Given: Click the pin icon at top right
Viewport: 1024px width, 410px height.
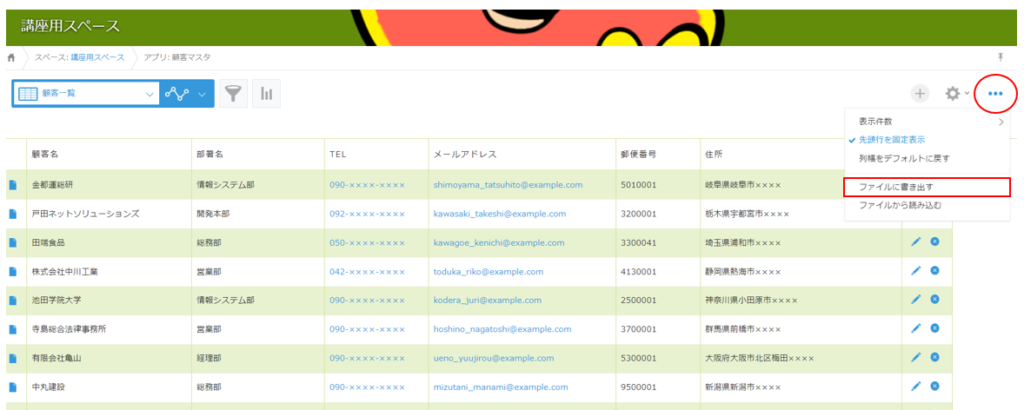Looking at the screenshot, I should [x=1001, y=58].
